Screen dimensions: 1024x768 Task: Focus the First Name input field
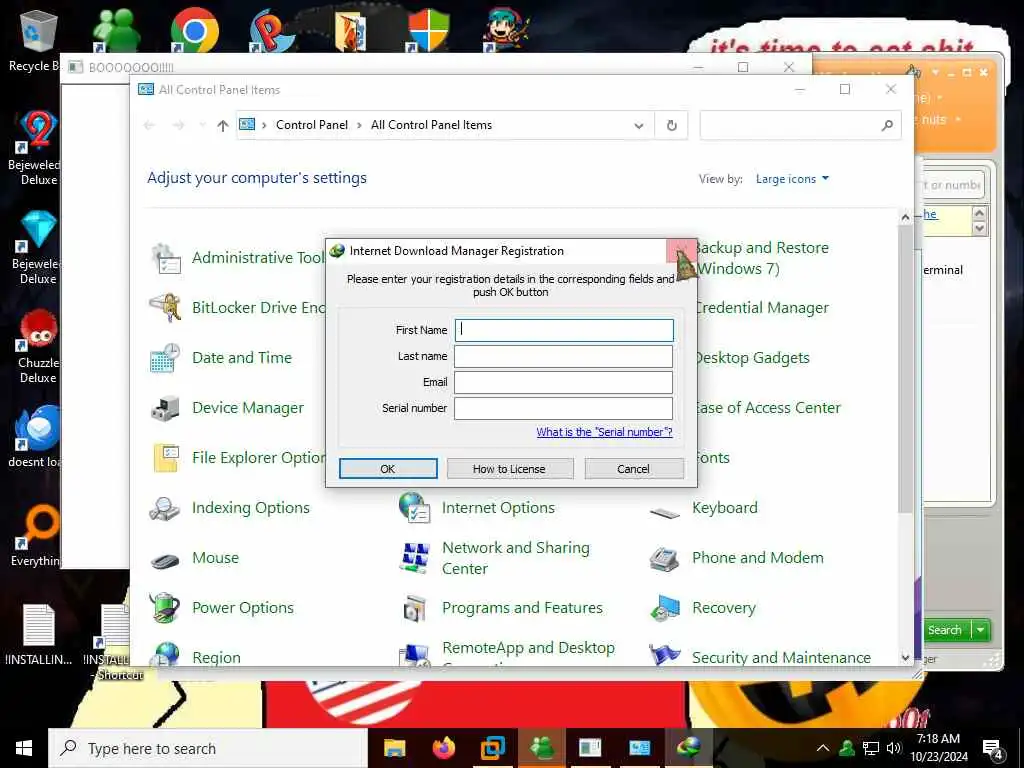(x=564, y=330)
